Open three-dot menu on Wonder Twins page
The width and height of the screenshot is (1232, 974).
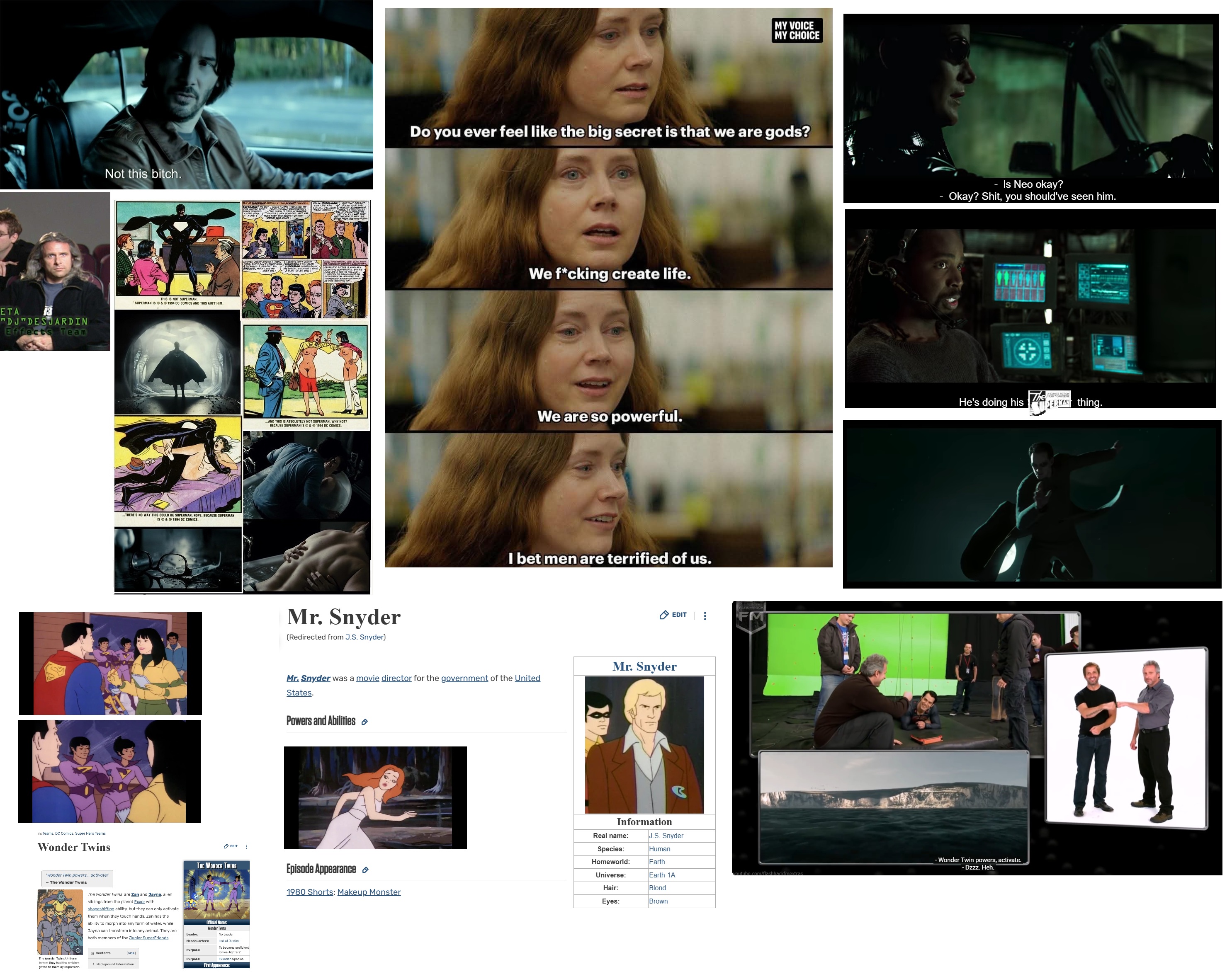tap(246, 847)
